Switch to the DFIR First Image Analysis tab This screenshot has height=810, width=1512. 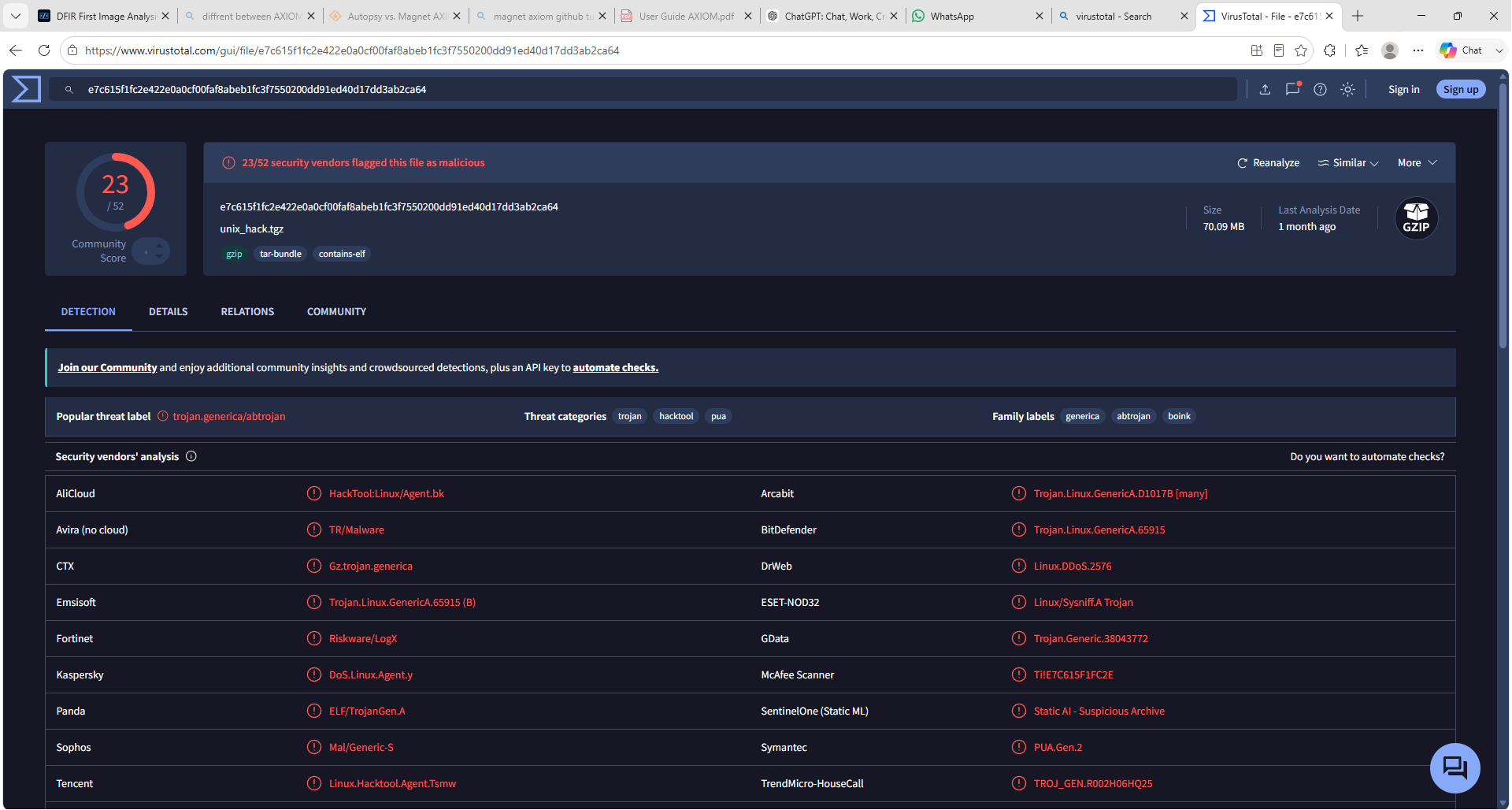[103, 16]
